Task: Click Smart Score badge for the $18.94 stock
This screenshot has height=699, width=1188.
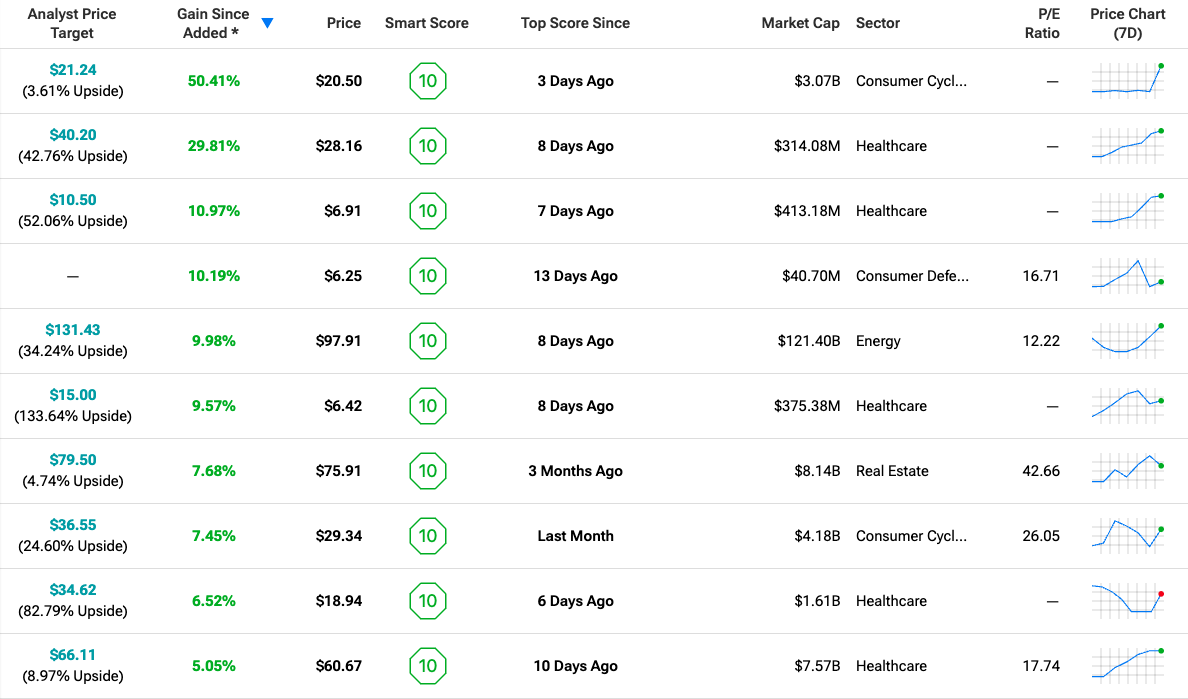Action: pyautogui.click(x=427, y=601)
